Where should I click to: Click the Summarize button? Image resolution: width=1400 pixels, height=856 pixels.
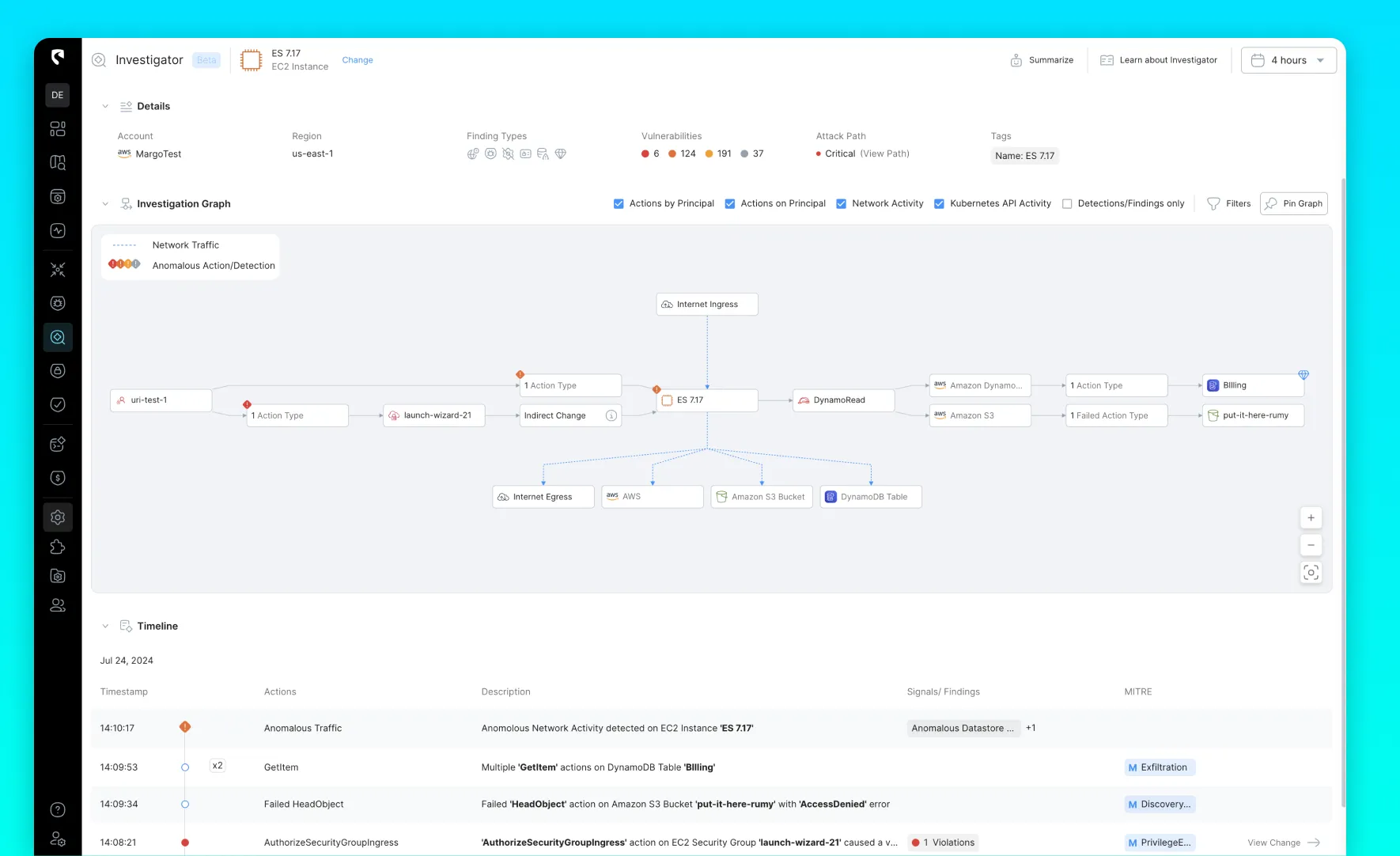[1042, 60]
